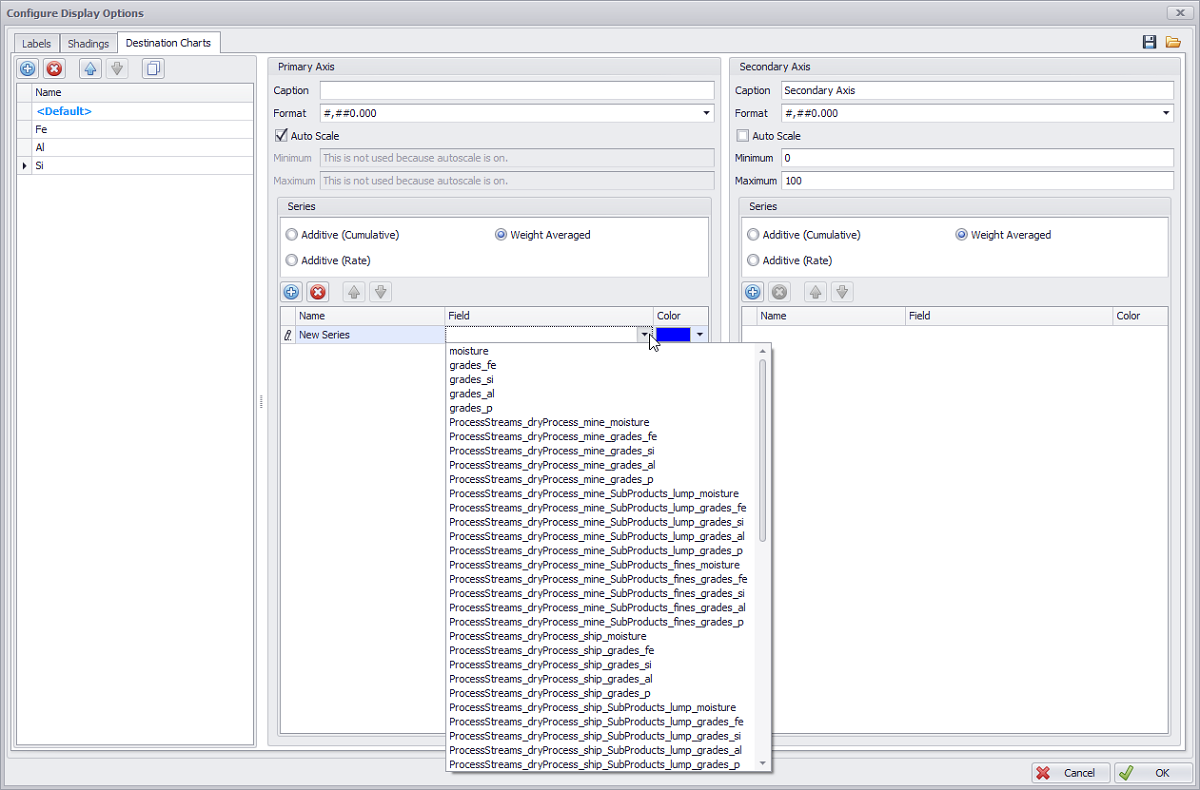This screenshot has width=1200, height=790.
Task: Open Secondary Axis Format dropdown
Action: click(x=1166, y=113)
